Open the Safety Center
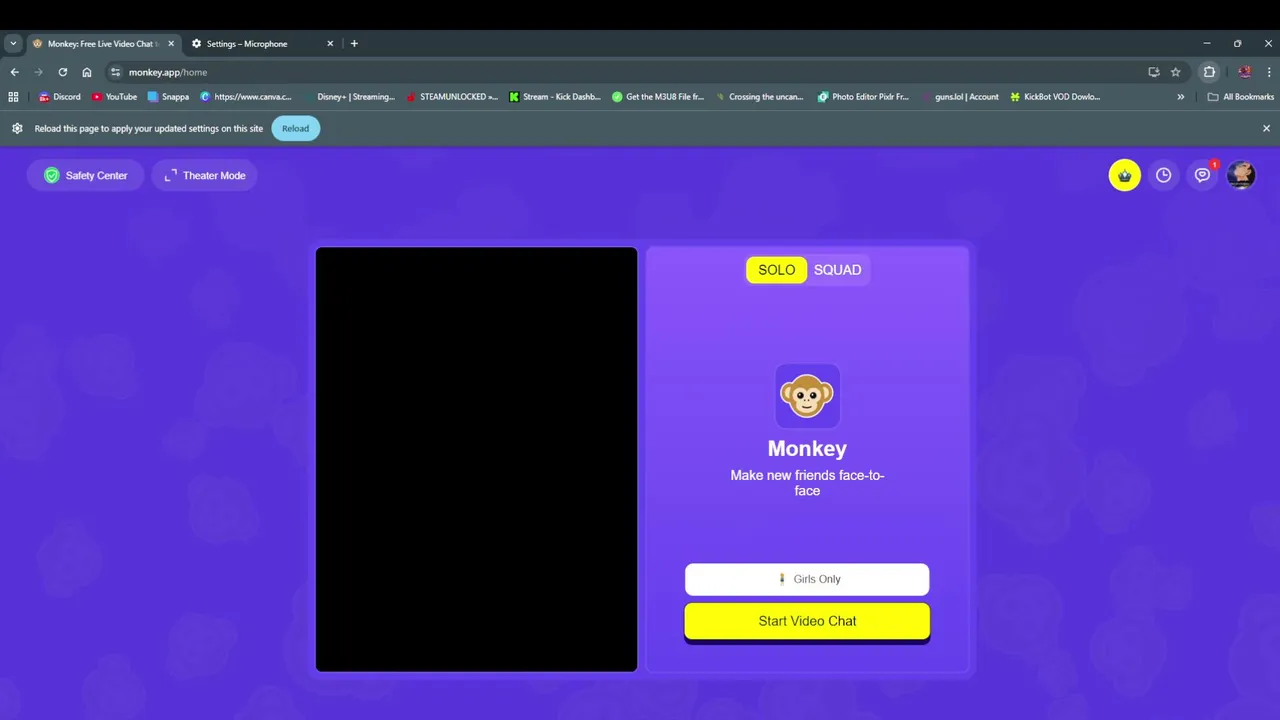1280x720 pixels. 86,175
